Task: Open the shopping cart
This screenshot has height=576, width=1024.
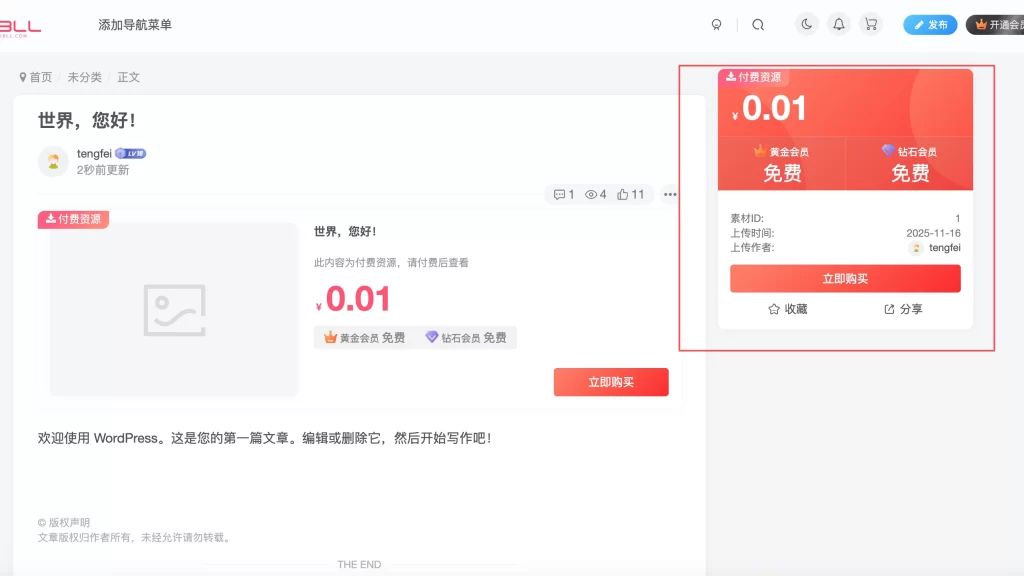Action: pyautogui.click(x=871, y=24)
